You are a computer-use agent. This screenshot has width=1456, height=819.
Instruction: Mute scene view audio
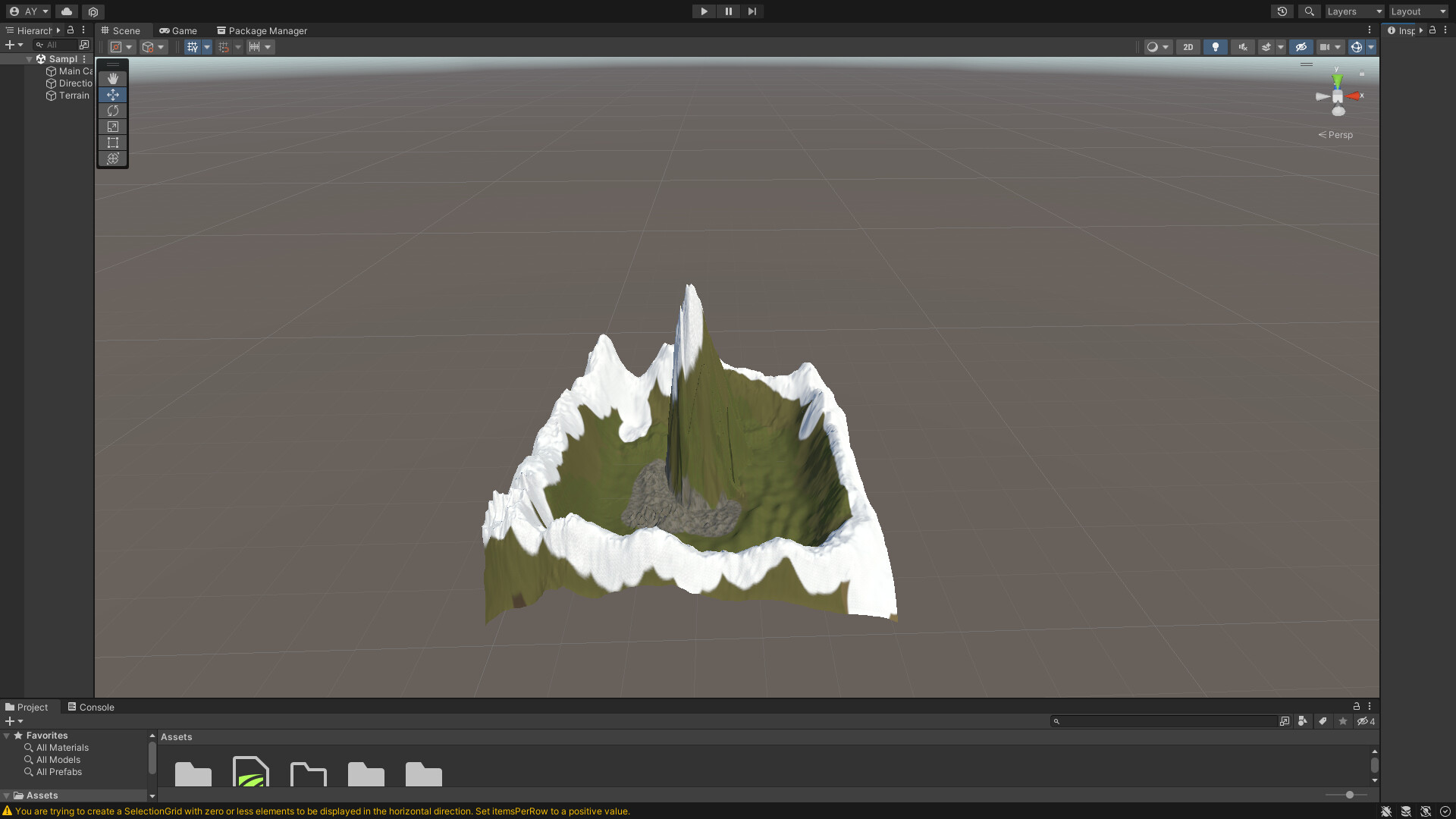click(1242, 47)
